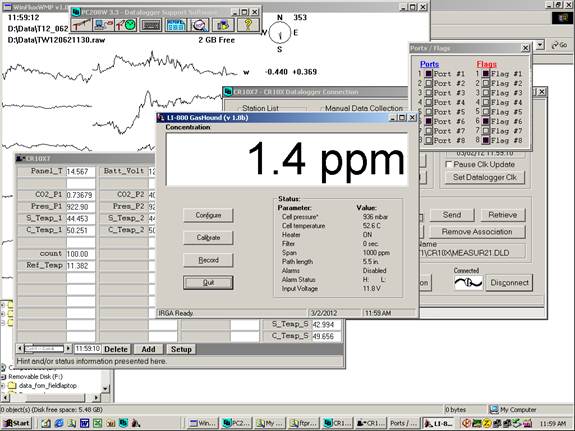Click the Set Datalogger Clk button
Image resolution: width=575 pixels, height=431 pixels.
point(484,177)
